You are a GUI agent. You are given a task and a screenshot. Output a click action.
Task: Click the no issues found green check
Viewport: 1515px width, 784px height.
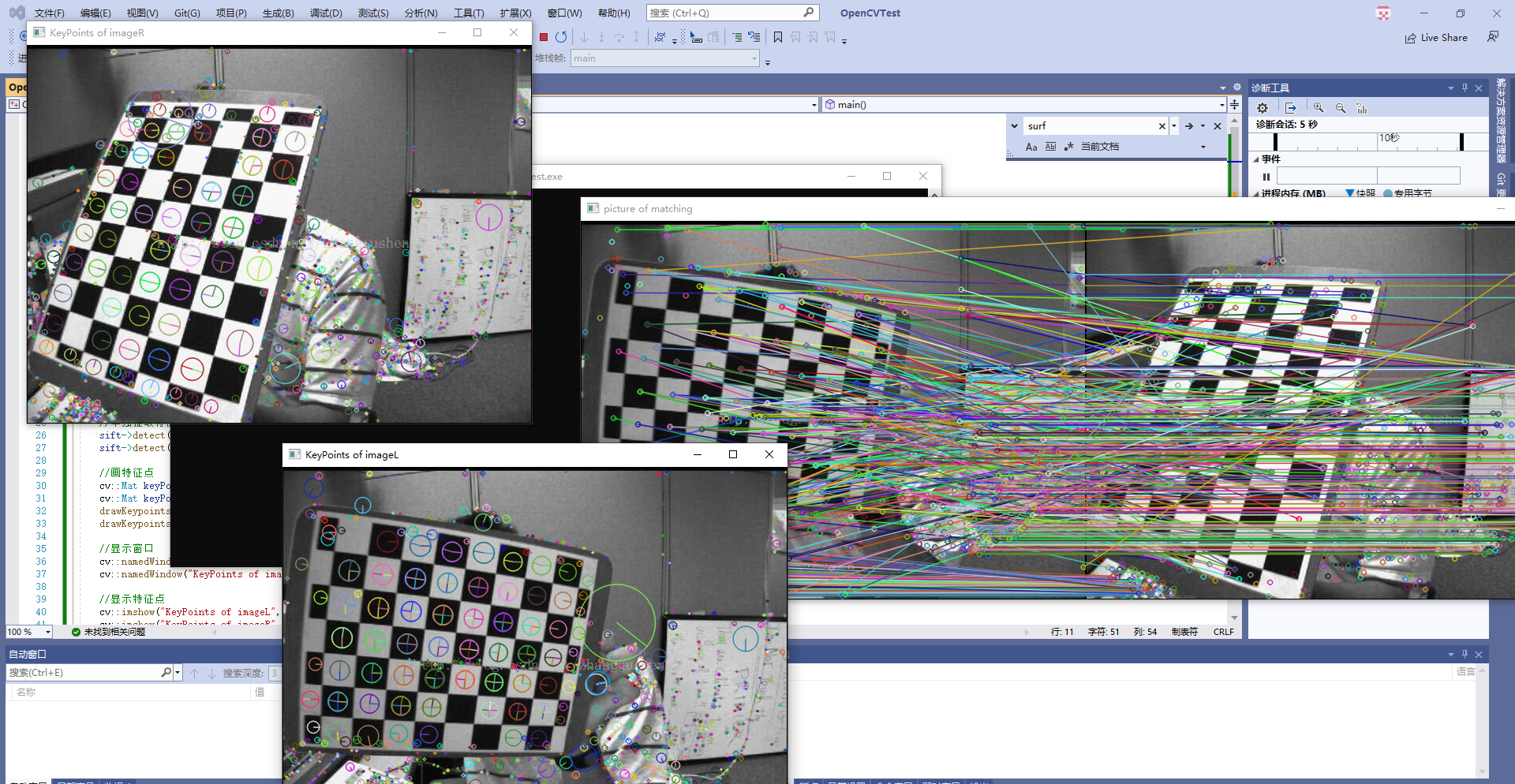click(76, 632)
